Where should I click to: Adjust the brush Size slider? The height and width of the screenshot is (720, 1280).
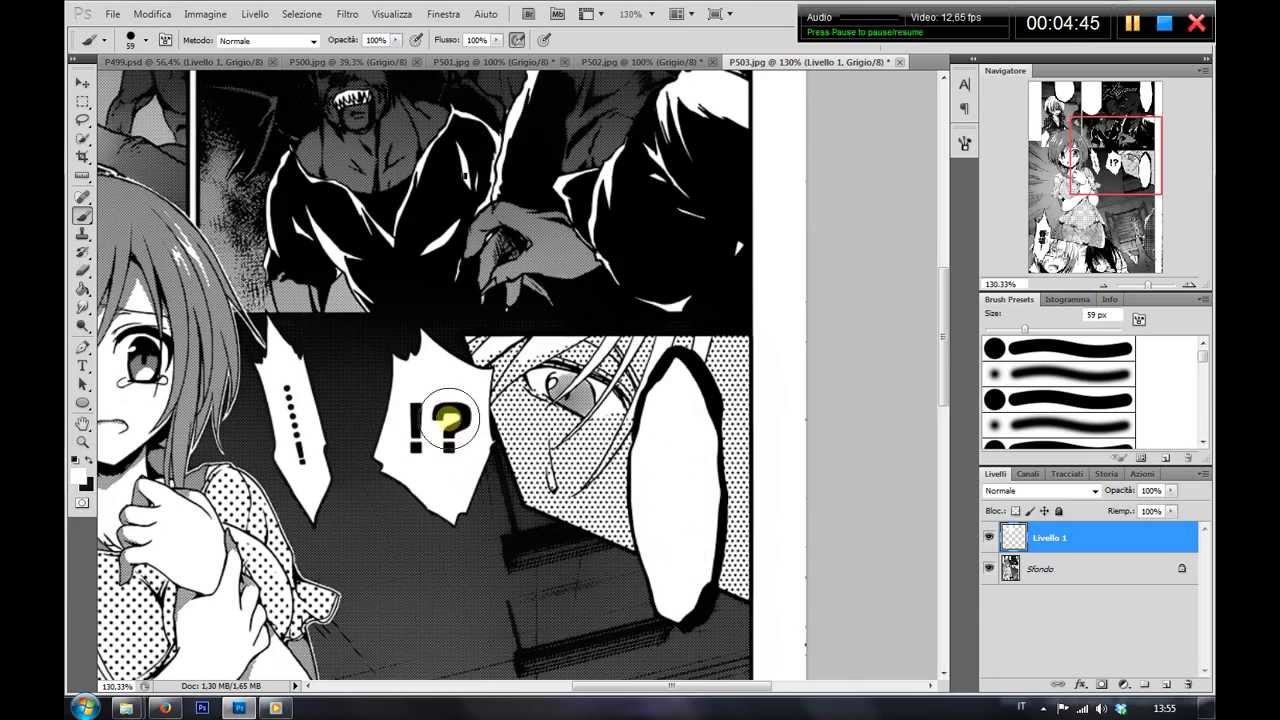(1024, 329)
